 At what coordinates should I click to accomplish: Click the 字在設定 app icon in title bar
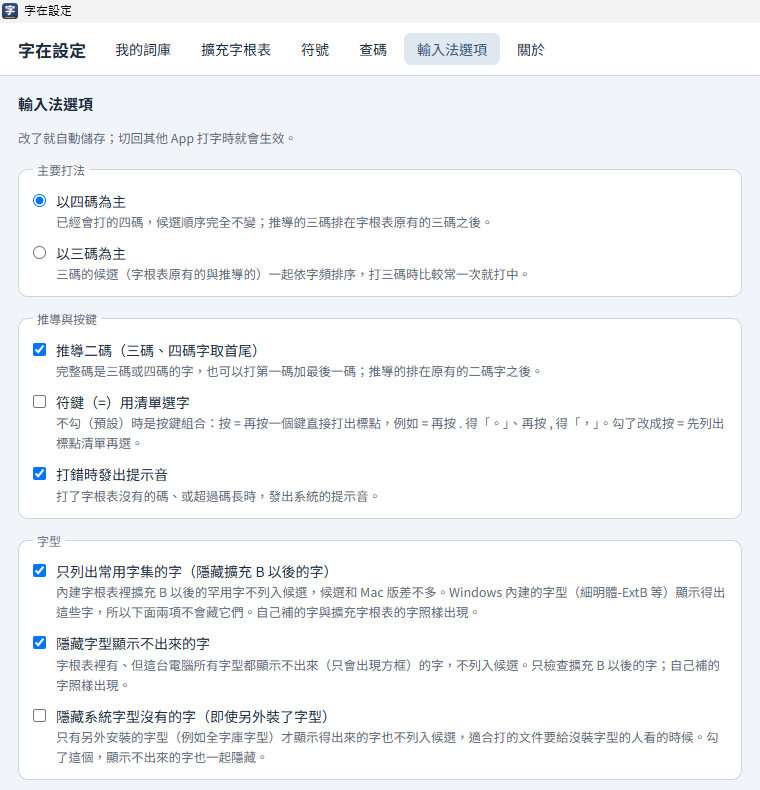click(10, 11)
